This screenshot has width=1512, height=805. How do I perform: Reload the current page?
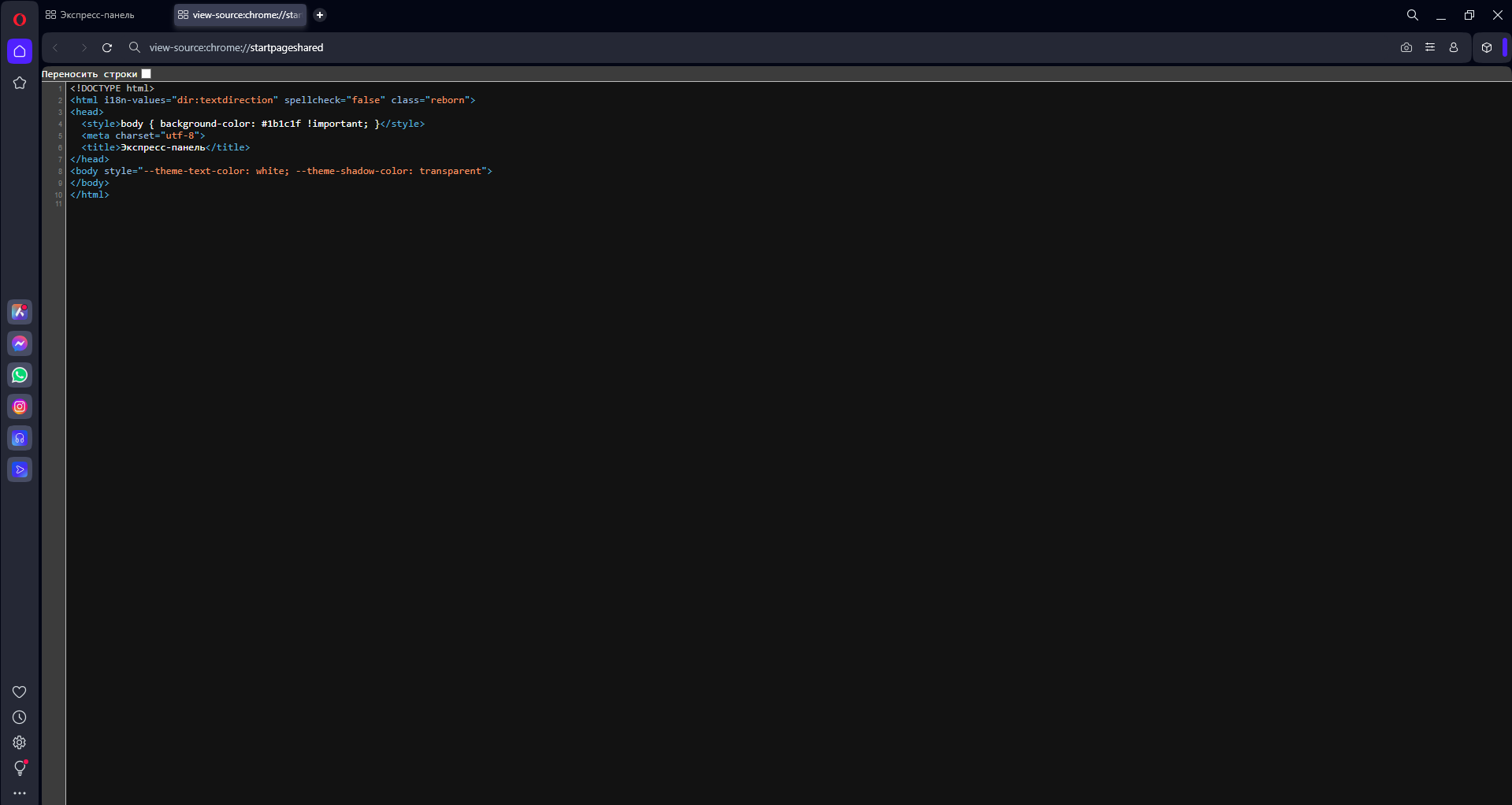[107, 48]
